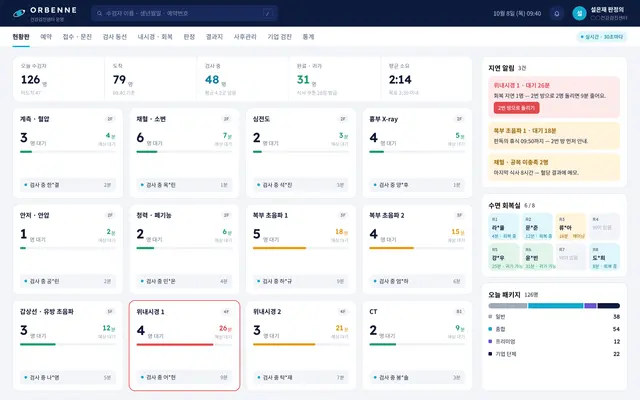Click the ORBENNE logo icon

coord(19,13)
